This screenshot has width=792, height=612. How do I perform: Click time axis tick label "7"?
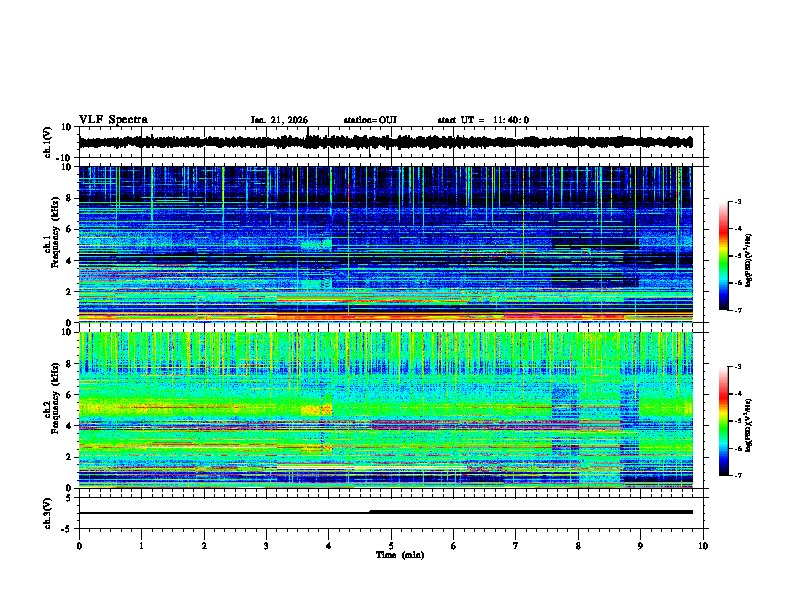(x=516, y=546)
